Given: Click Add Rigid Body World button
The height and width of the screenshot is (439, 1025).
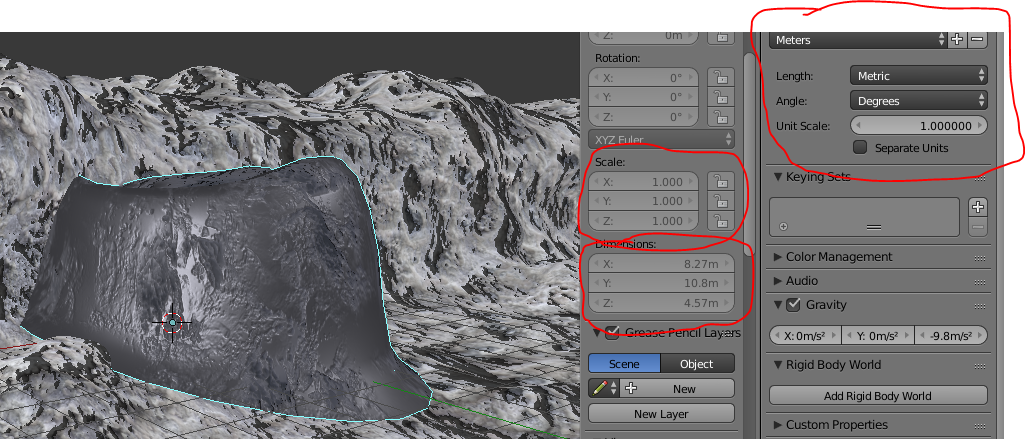Looking at the screenshot, I should [x=878, y=395].
